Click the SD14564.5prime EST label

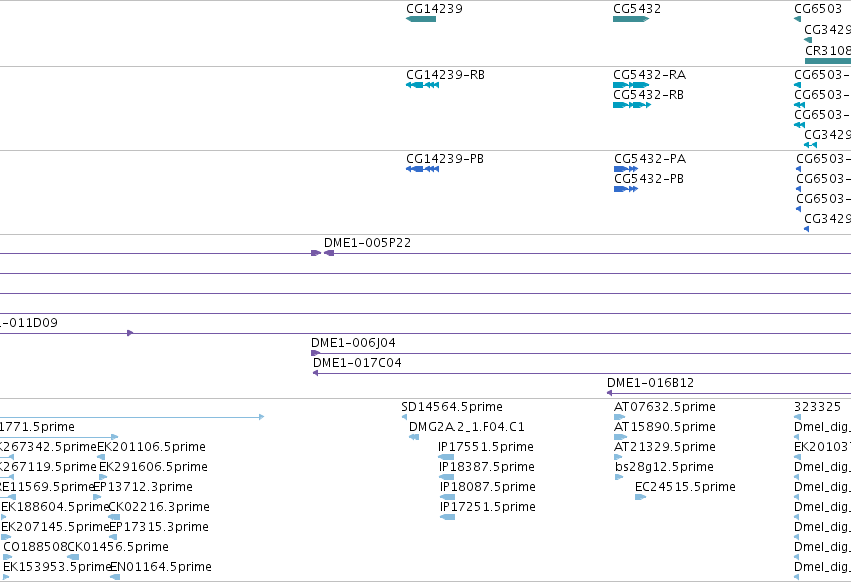tap(452, 407)
